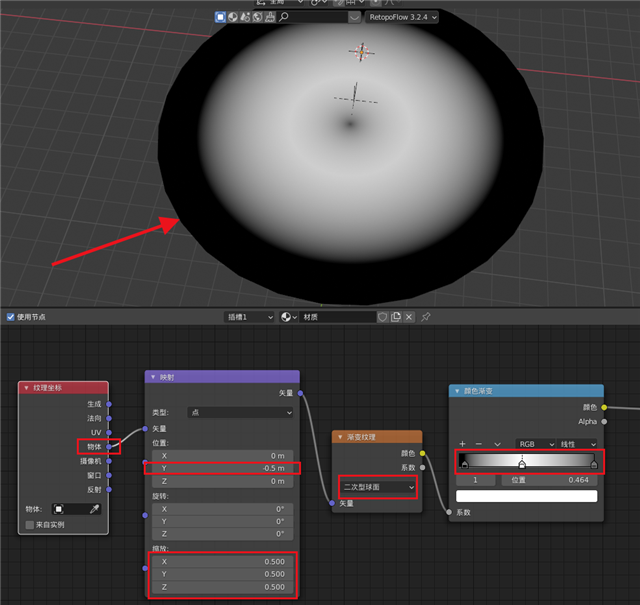Remove color stop with minus icon
Screen dimensions: 640x605
coord(479,443)
